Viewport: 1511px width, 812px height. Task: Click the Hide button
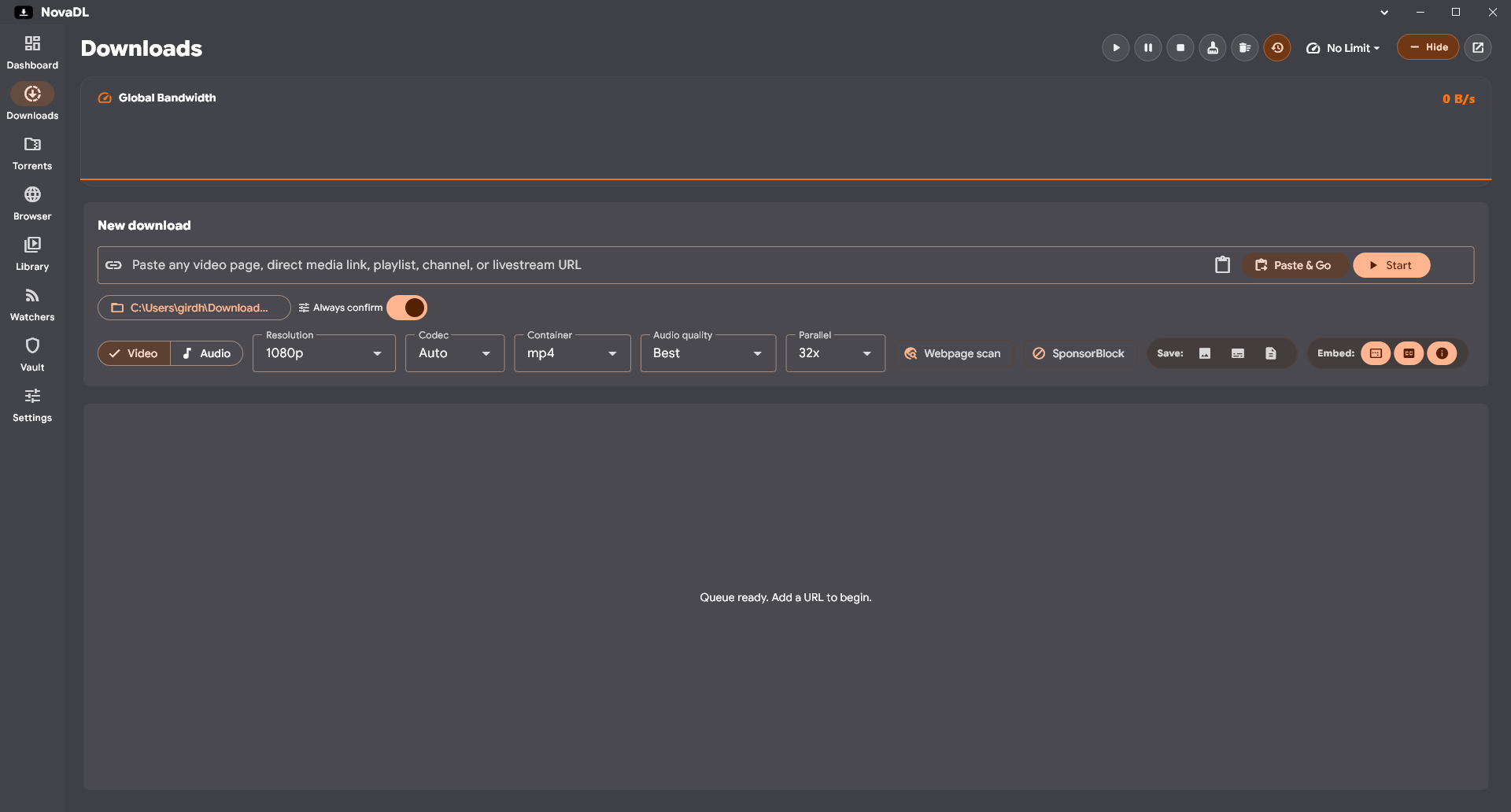pyautogui.click(x=1428, y=47)
